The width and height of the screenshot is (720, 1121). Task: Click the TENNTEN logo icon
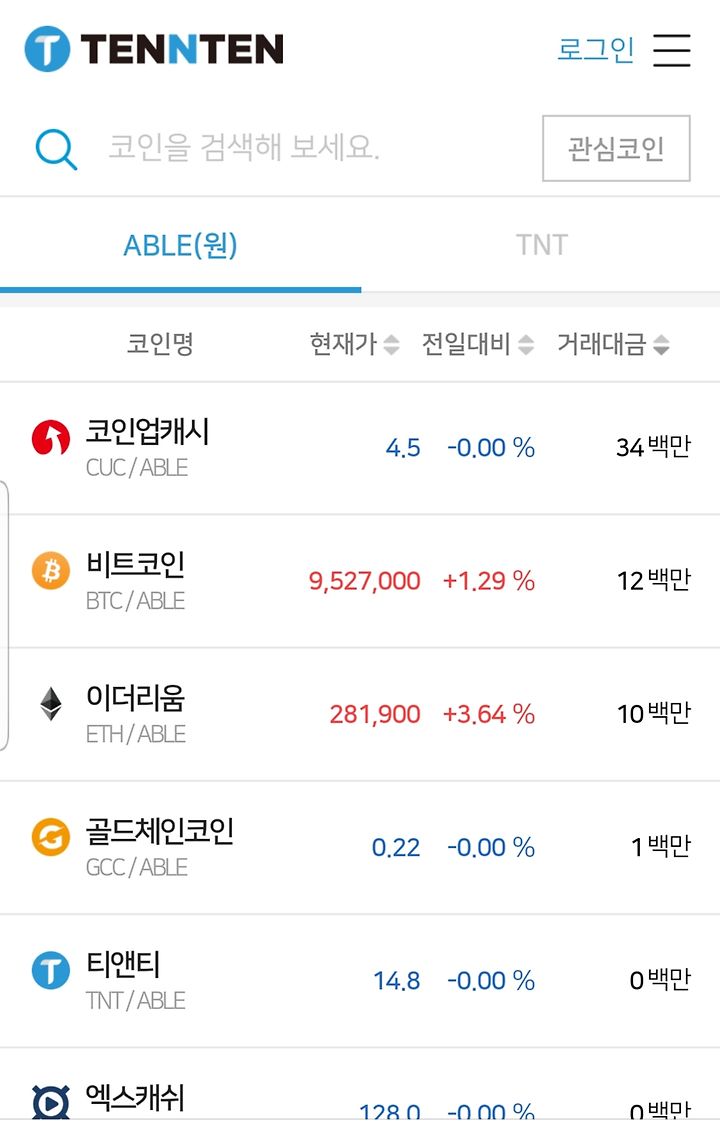tap(47, 49)
